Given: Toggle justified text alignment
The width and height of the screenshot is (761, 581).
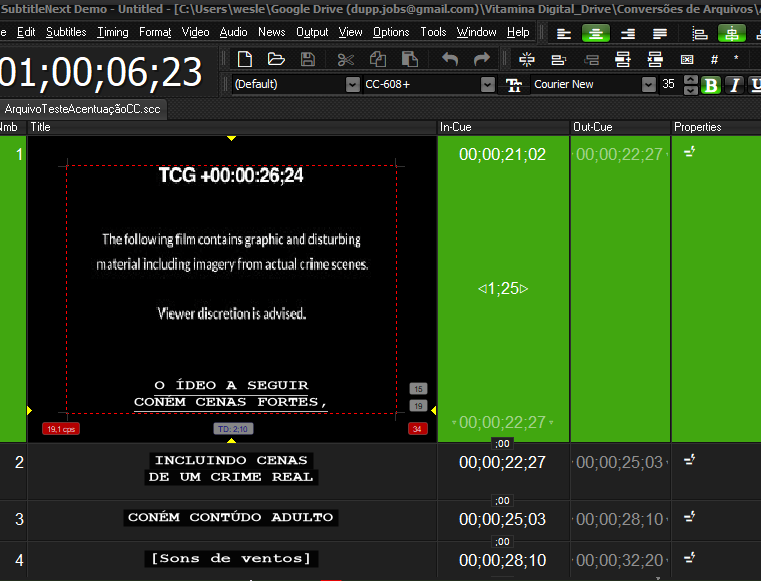Looking at the screenshot, I should point(660,33).
